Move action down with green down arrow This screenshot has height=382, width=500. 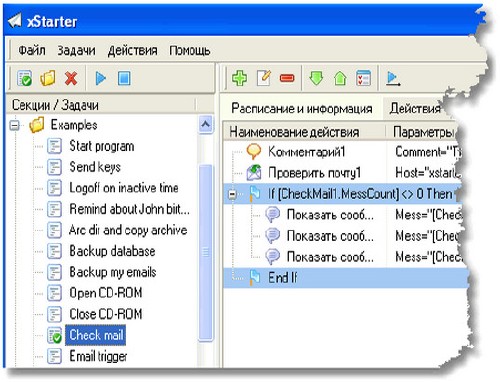[x=316, y=78]
